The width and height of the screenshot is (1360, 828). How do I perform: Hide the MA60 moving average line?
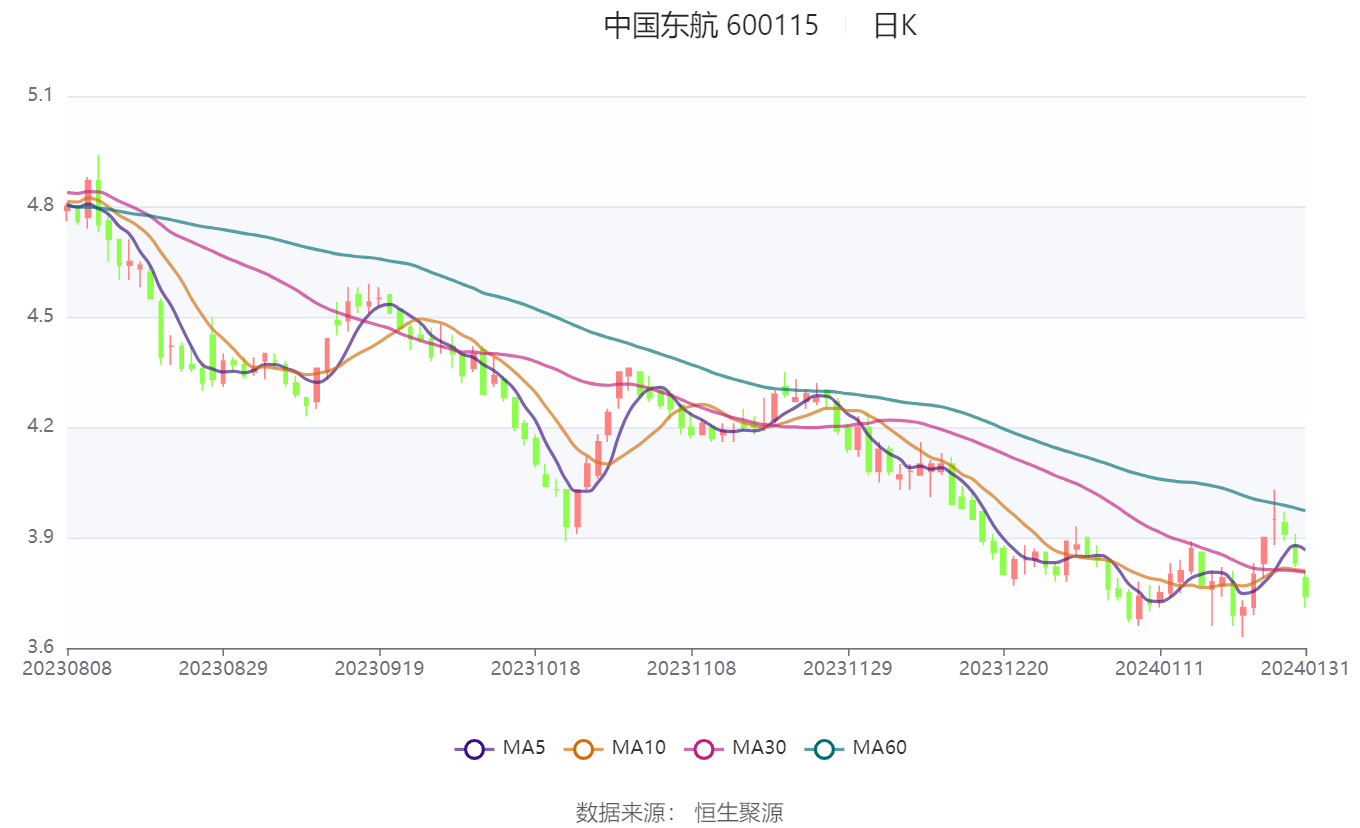pyautogui.click(x=855, y=747)
